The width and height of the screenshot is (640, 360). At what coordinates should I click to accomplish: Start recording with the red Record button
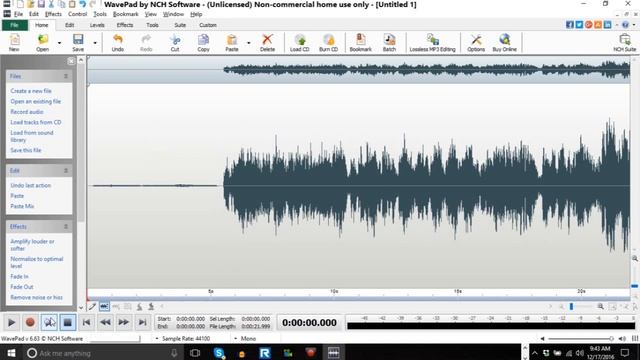[x=30, y=322]
